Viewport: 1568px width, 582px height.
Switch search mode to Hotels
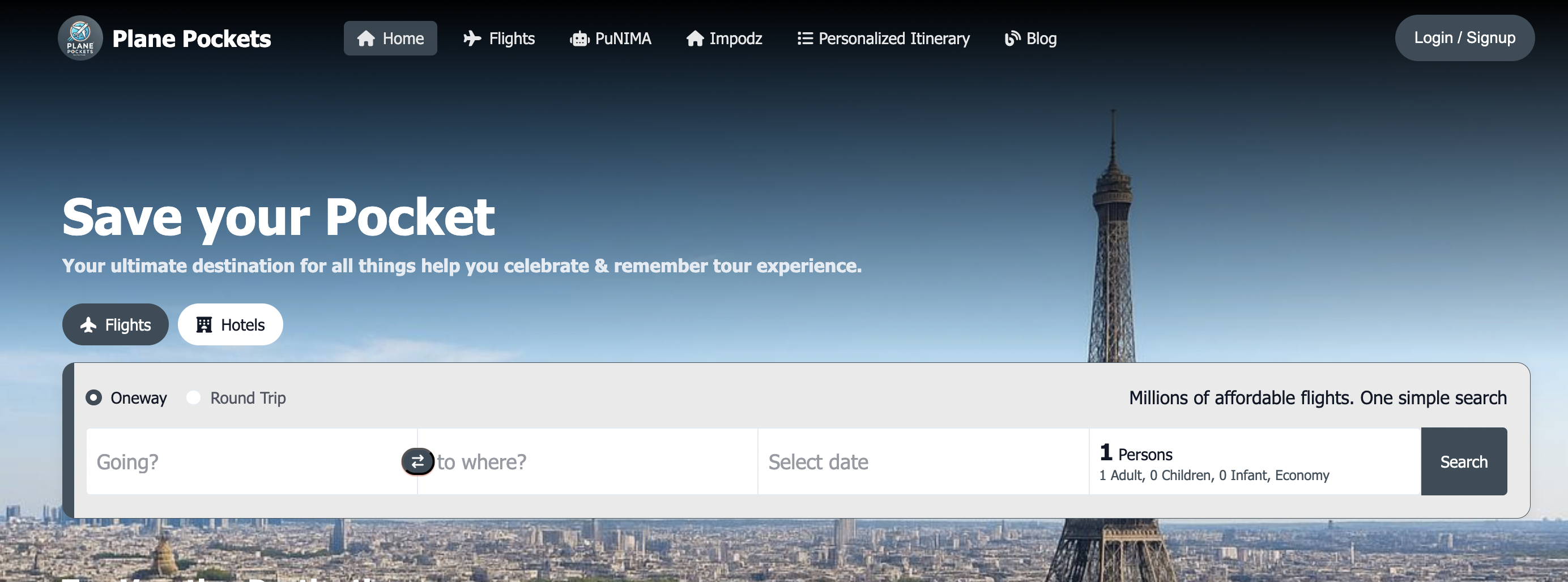coord(230,324)
